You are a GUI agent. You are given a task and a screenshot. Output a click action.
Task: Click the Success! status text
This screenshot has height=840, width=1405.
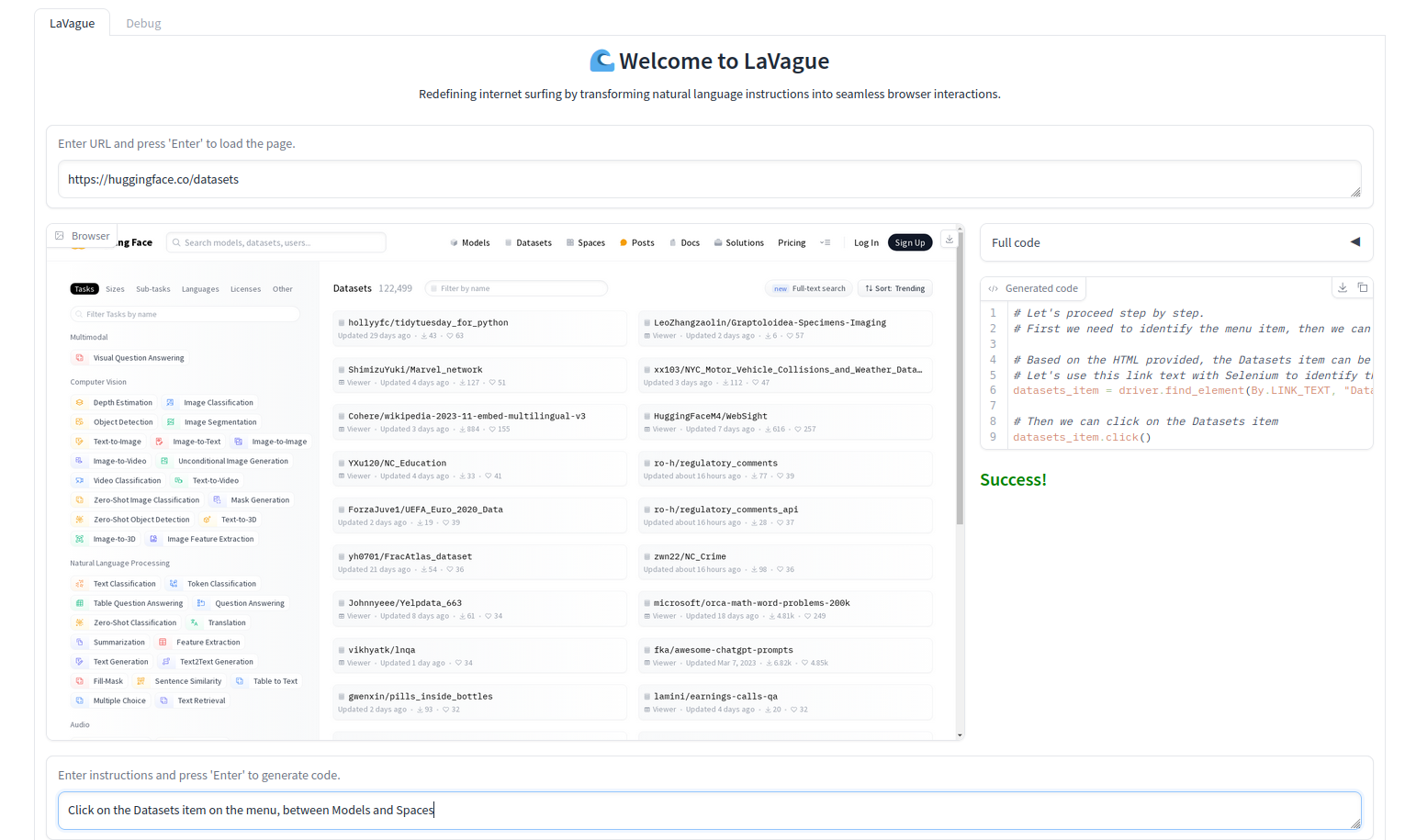point(1013,479)
